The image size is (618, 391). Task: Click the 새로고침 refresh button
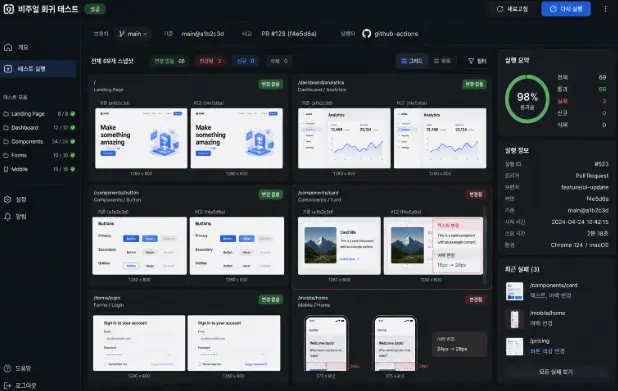(x=512, y=9)
